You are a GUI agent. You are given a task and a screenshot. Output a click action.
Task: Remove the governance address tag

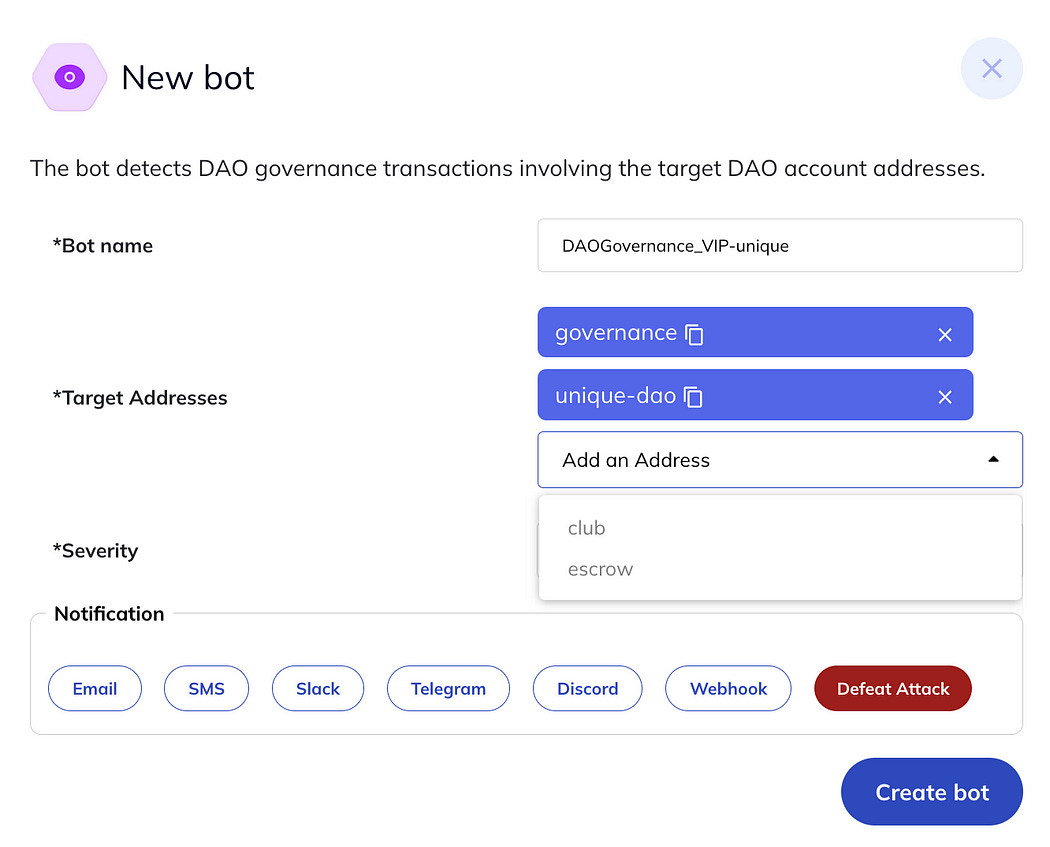coord(945,334)
